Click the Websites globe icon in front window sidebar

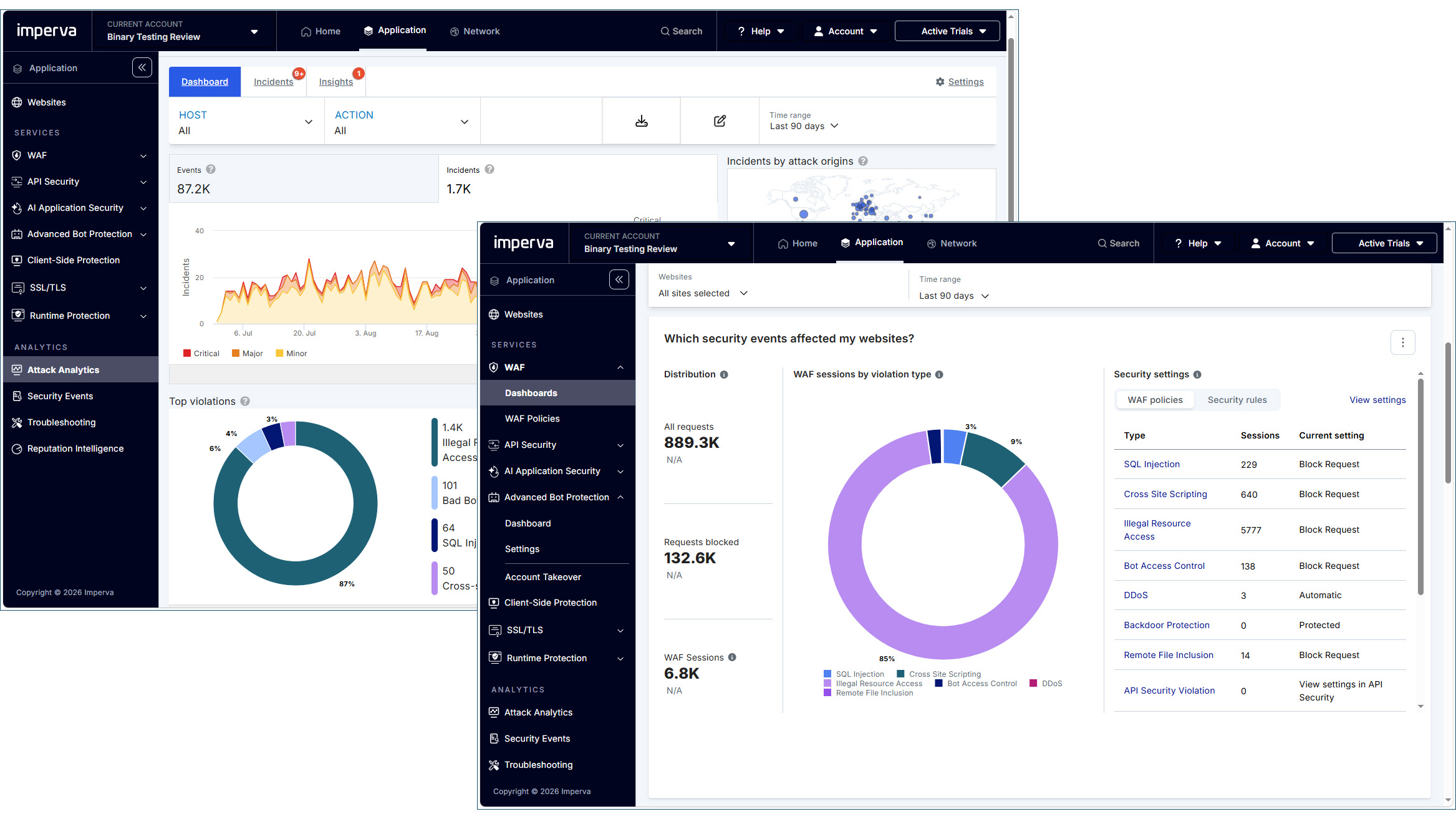tap(494, 314)
